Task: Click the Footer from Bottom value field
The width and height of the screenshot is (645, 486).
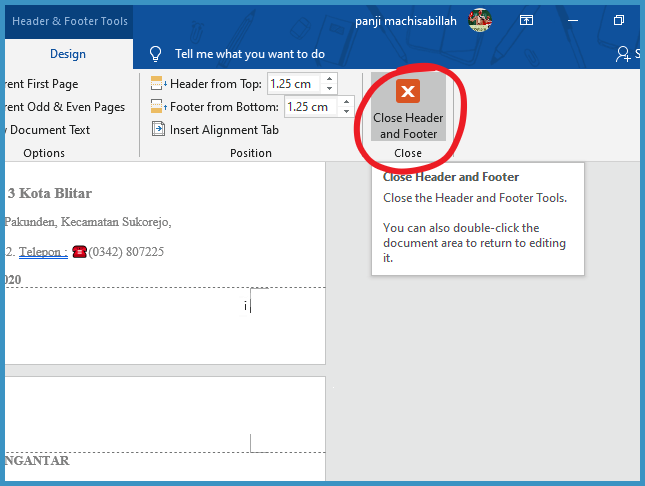Action: coord(311,107)
